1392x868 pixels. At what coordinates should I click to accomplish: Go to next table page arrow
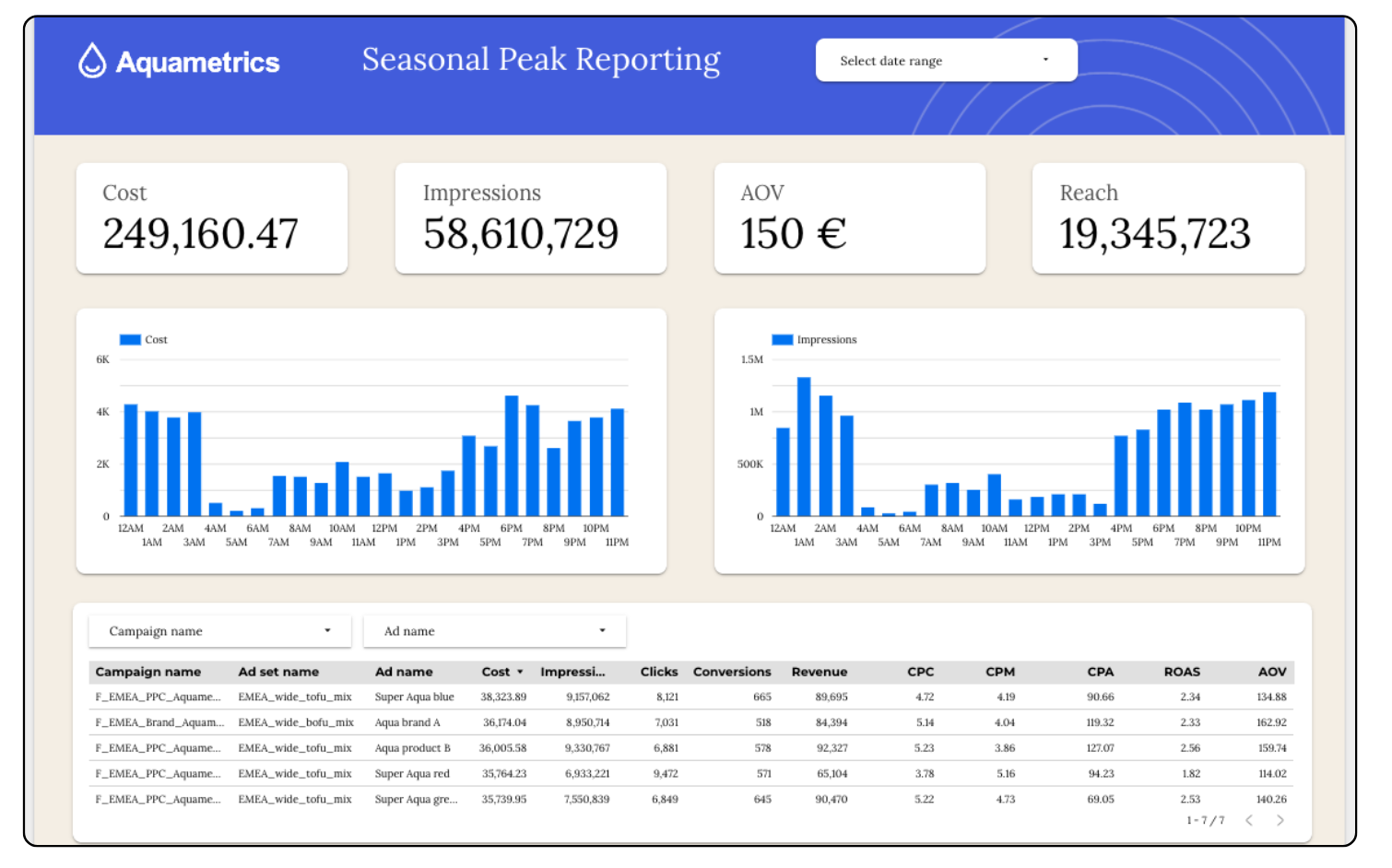[x=1280, y=820]
